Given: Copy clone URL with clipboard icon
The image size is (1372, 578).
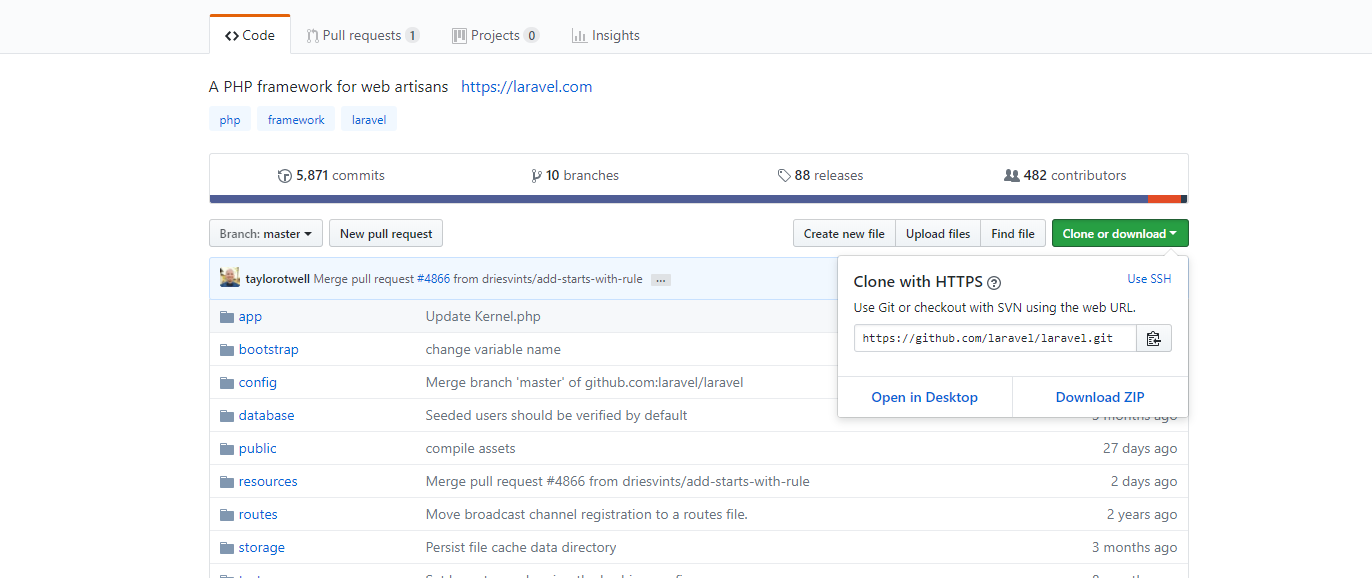Looking at the screenshot, I should (1154, 338).
